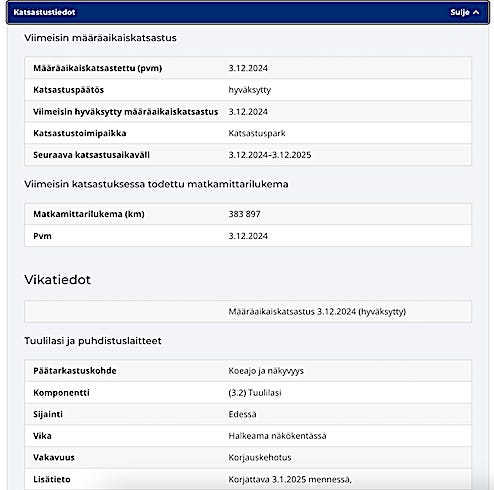
Task: Click the Lisätieto label
Action: [52, 479]
